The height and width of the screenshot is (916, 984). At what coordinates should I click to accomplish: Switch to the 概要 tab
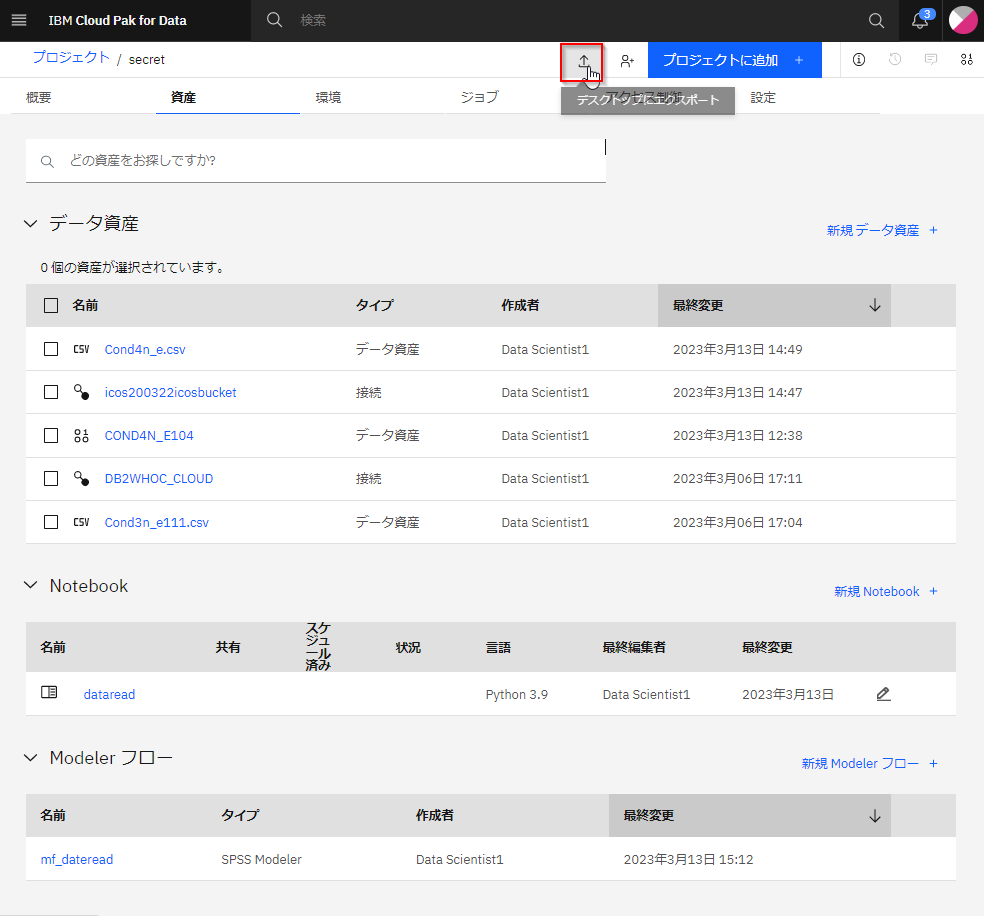(39, 97)
